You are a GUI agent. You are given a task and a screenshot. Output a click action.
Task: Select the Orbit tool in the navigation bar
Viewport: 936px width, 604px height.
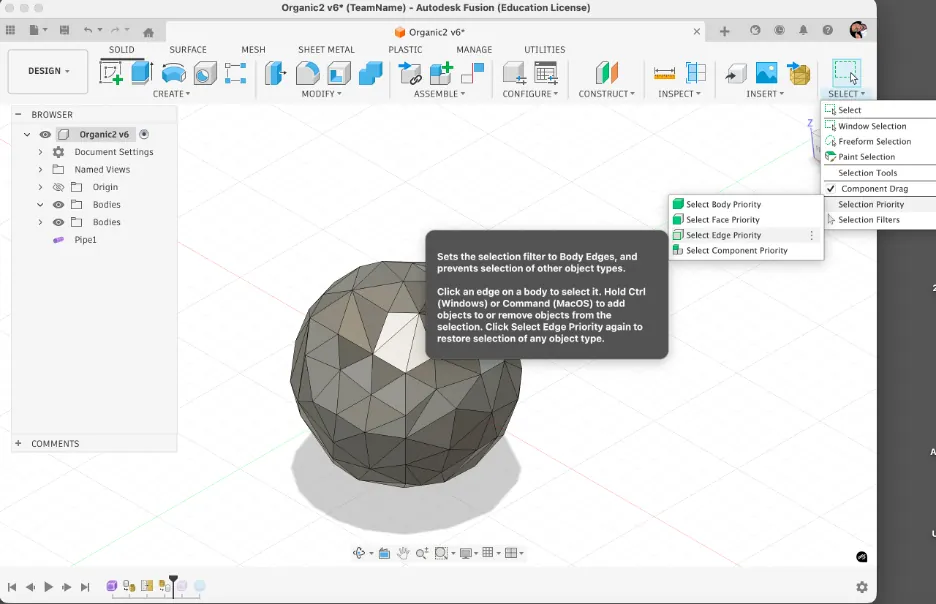click(359, 552)
